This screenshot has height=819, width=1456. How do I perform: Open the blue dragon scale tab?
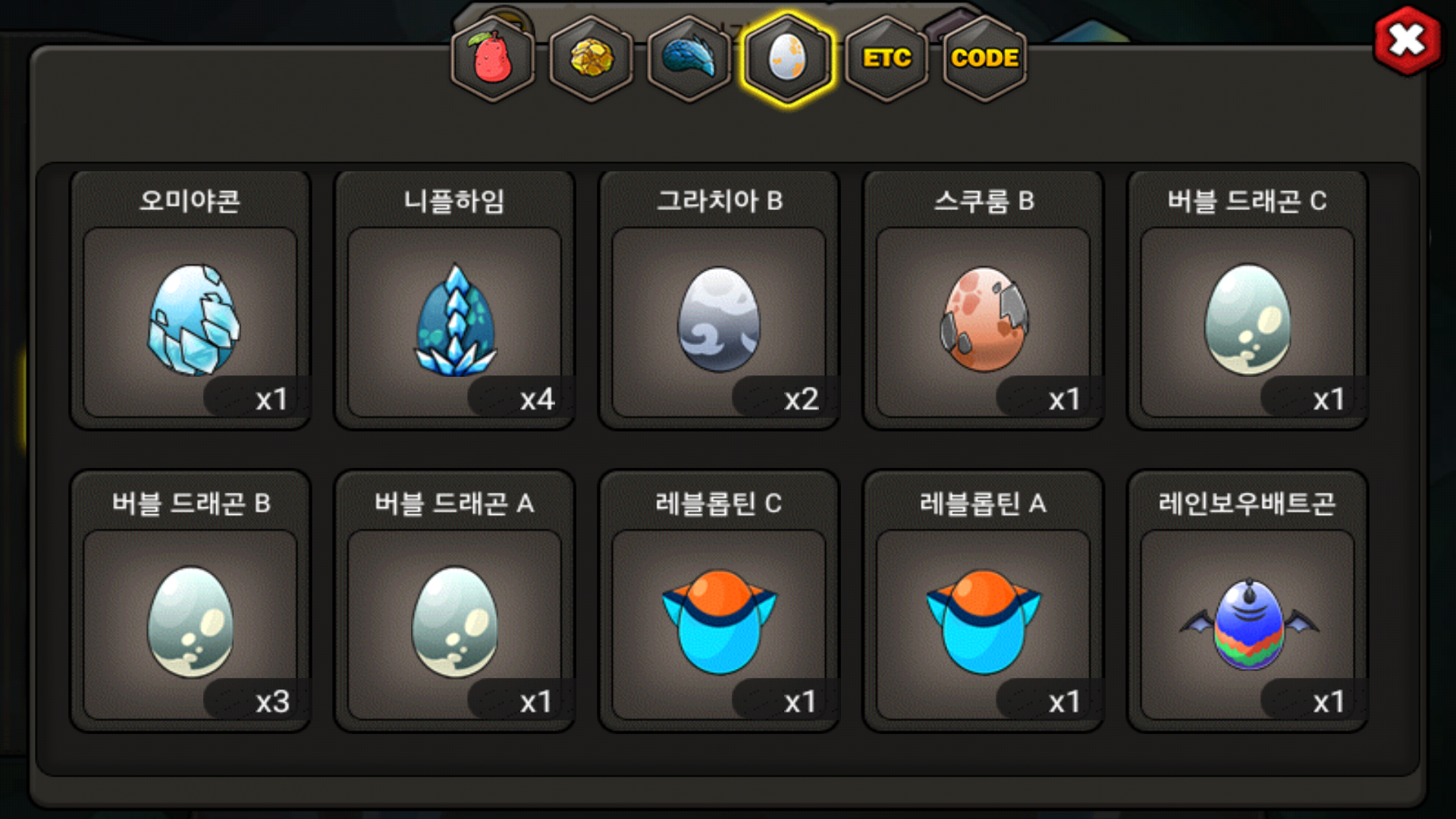689,58
